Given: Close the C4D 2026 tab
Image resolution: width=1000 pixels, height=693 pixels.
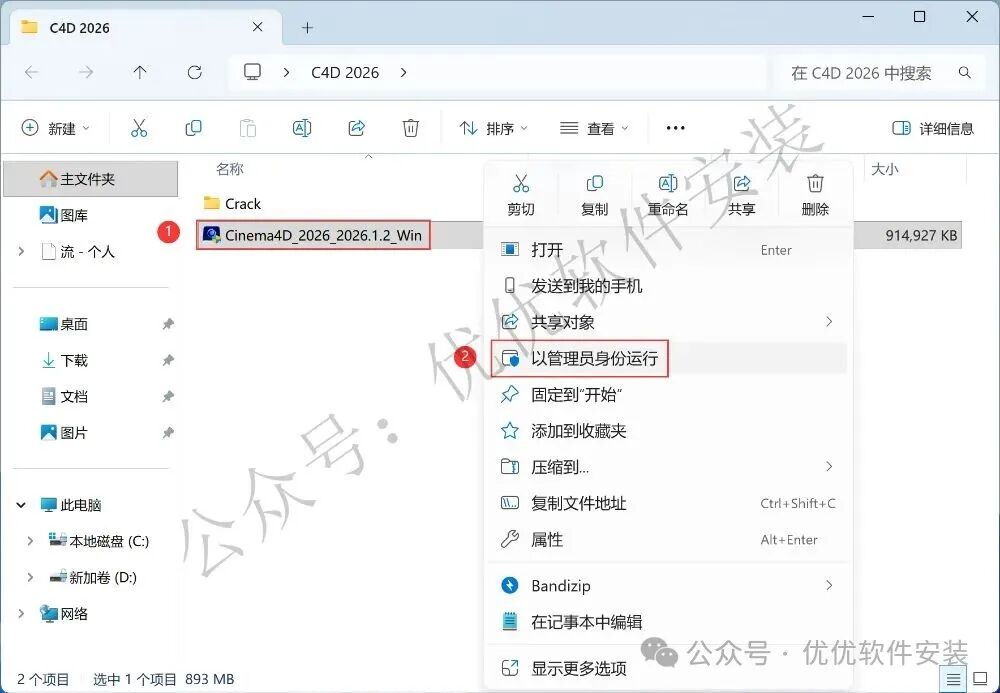Looking at the screenshot, I should [258, 27].
